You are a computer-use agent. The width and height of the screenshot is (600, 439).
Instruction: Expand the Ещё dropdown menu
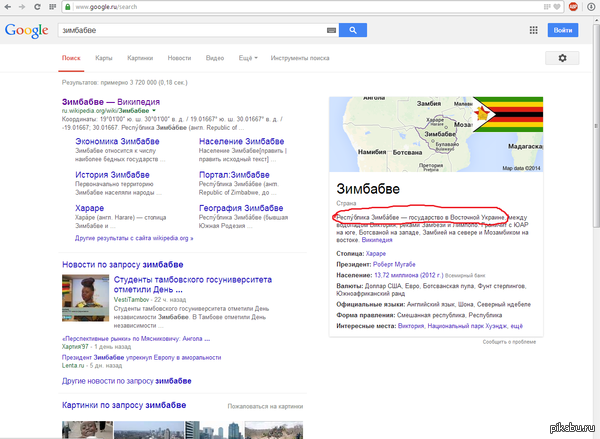point(246,59)
